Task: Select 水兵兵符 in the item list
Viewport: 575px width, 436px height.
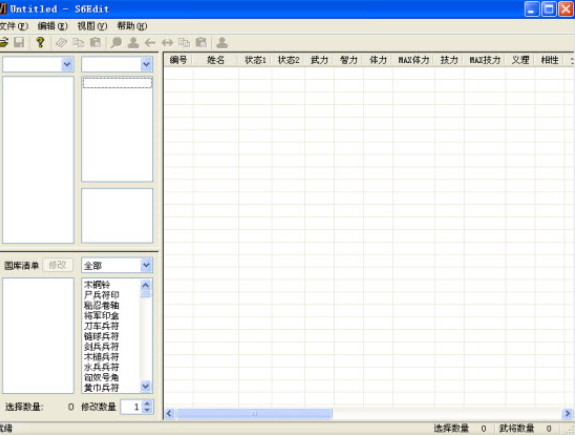Action: (x=102, y=367)
